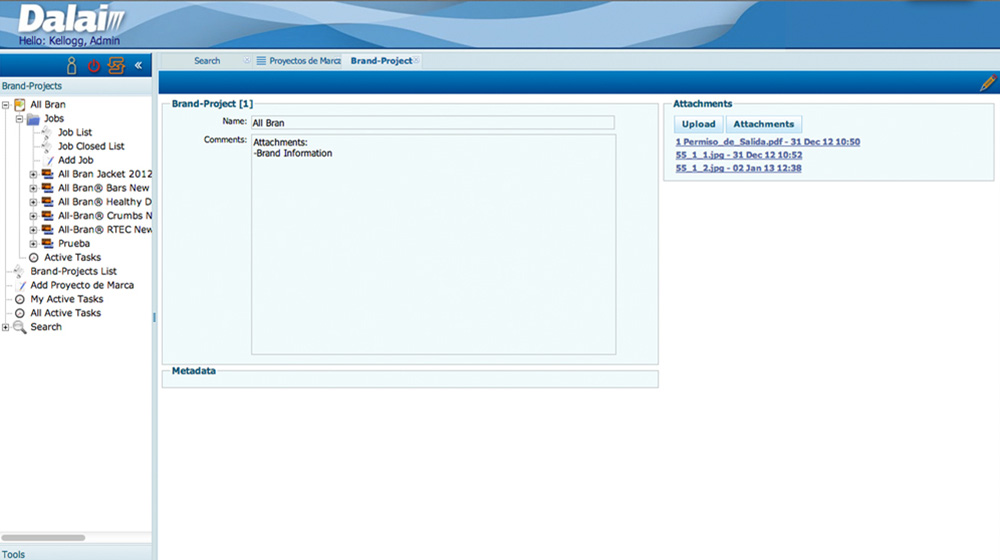Open the 55_1_2.jpg attachment link
This screenshot has height=560, width=1000.
(x=738, y=168)
